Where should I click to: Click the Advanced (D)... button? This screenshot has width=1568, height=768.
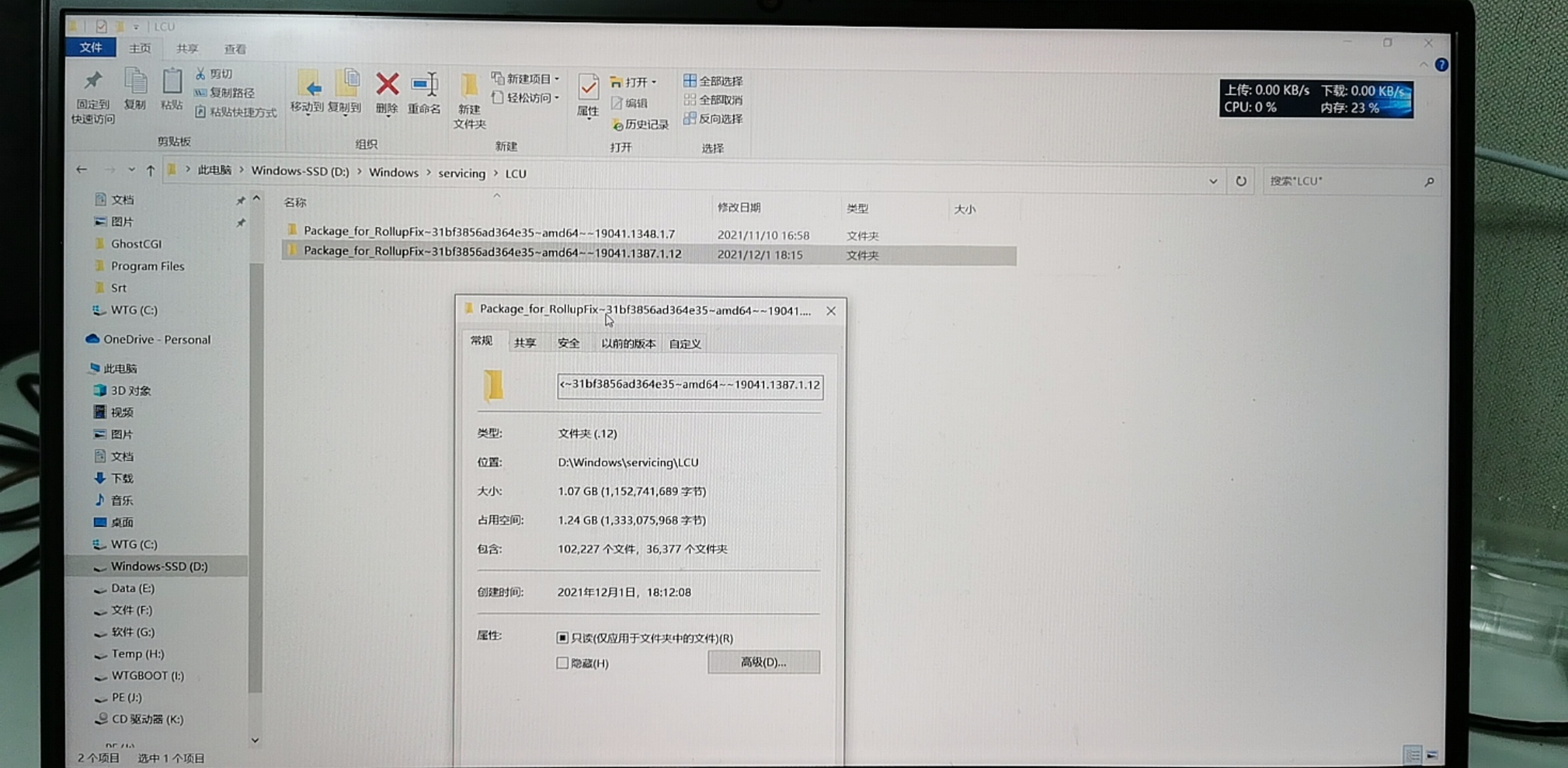[x=763, y=662]
